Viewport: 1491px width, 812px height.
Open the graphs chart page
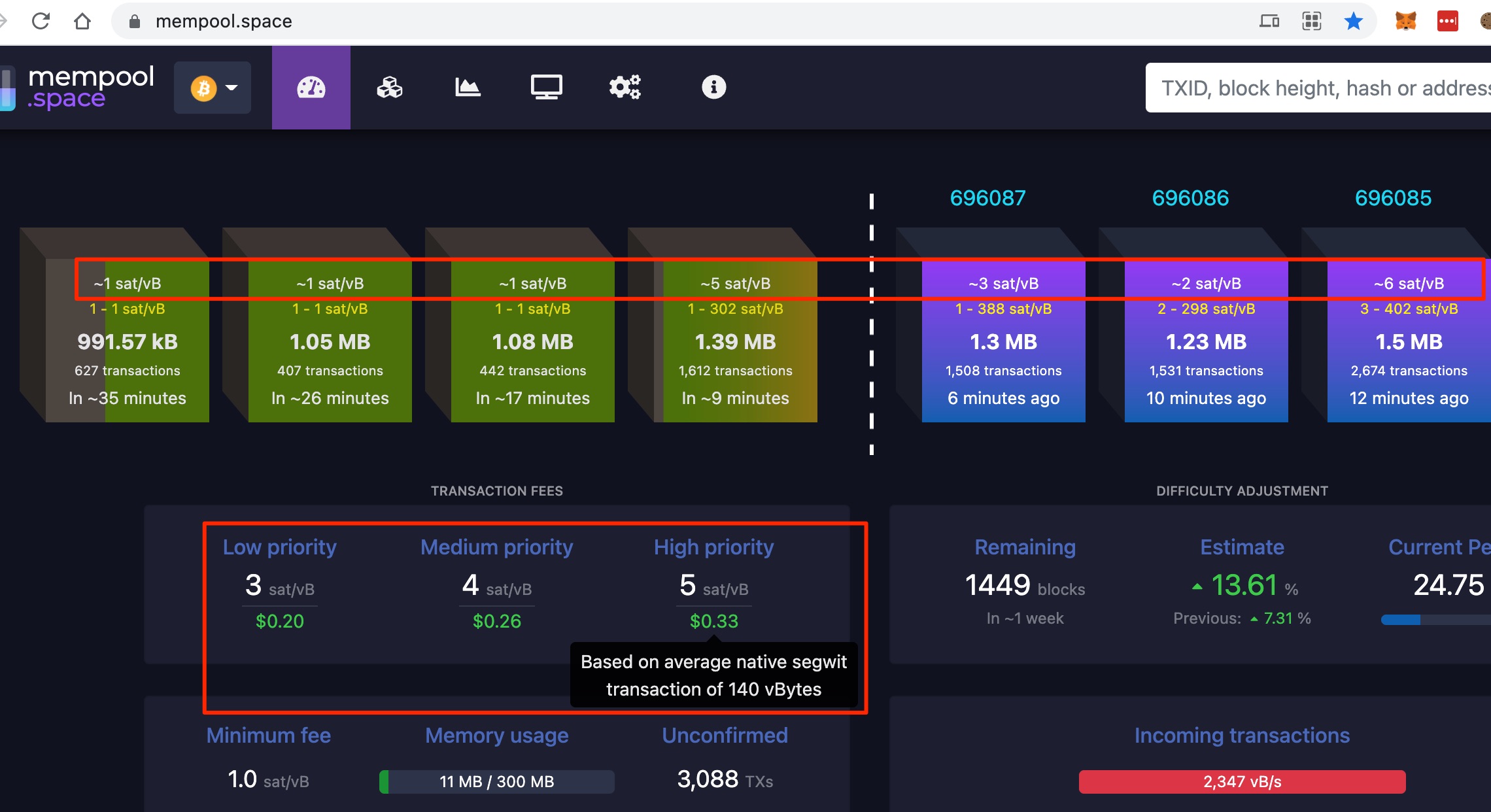[468, 88]
